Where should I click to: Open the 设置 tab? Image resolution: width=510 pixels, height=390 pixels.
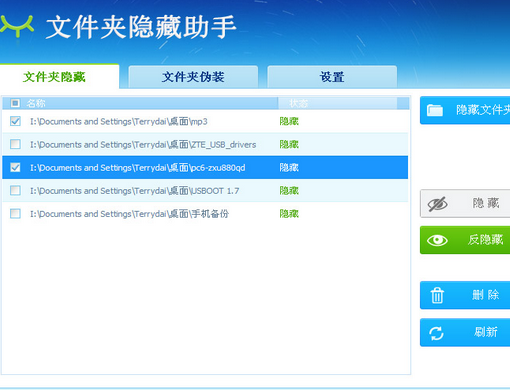(x=332, y=77)
